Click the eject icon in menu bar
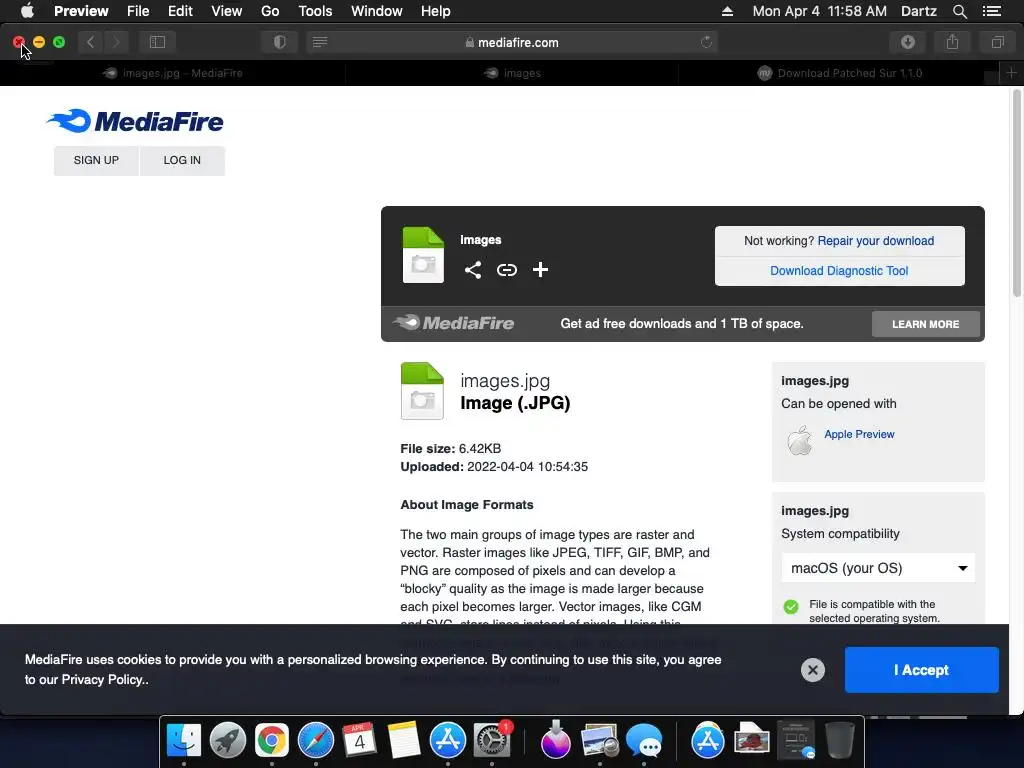The image size is (1024, 768). point(727,11)
